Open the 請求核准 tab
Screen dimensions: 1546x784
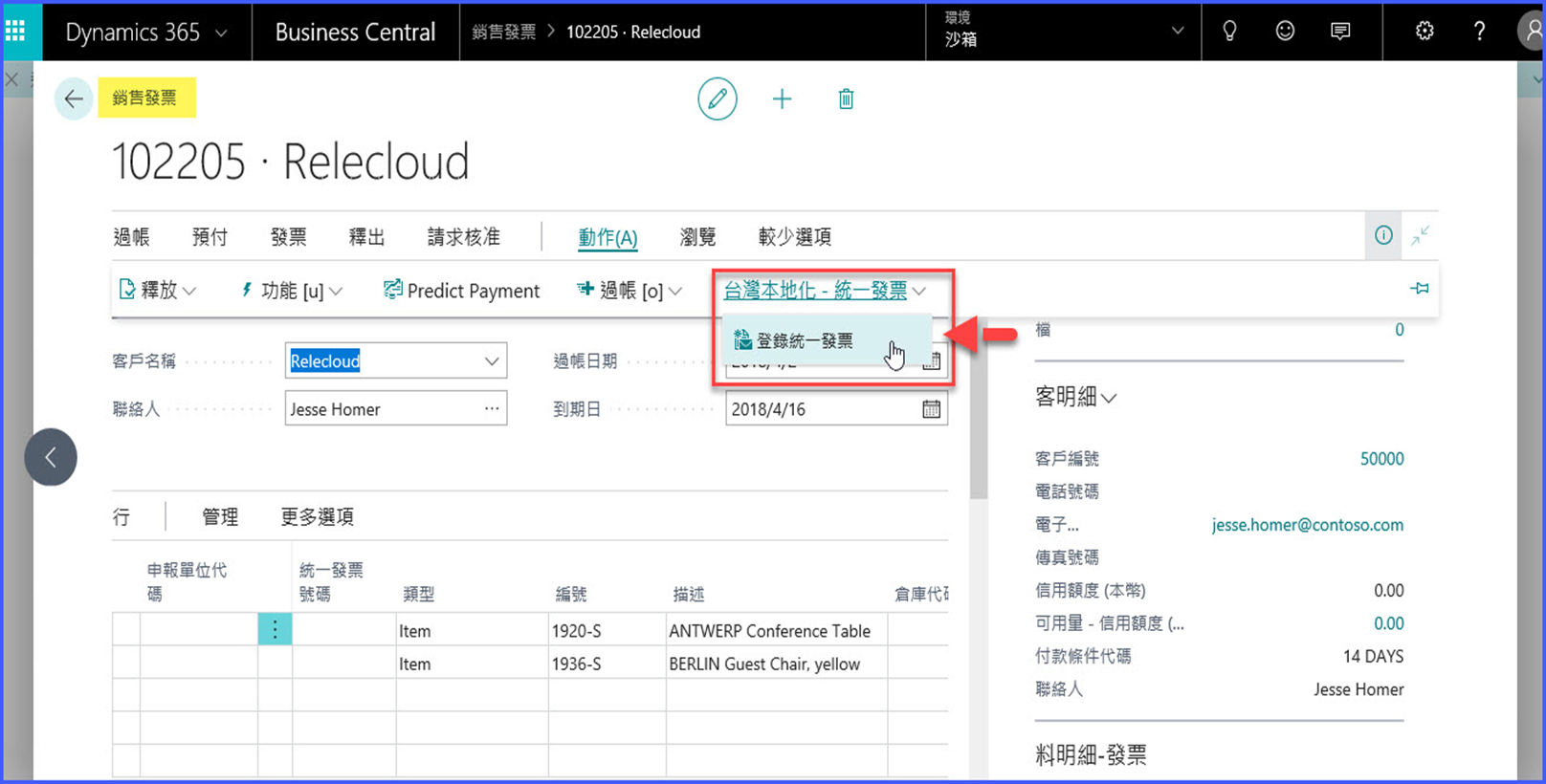[x=464, y=237]
